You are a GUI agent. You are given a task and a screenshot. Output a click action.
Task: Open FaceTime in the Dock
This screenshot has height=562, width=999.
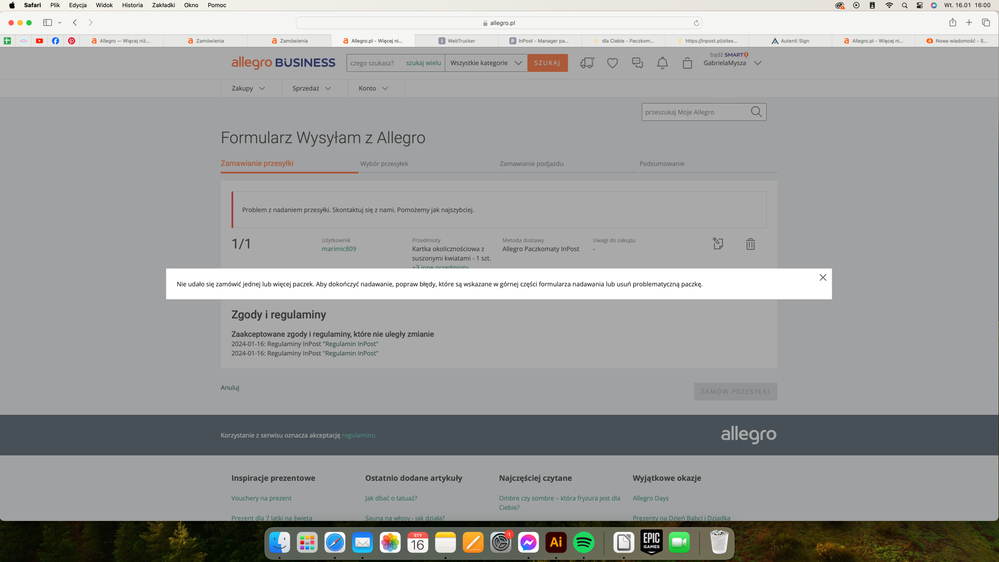[x=679, y=542]
